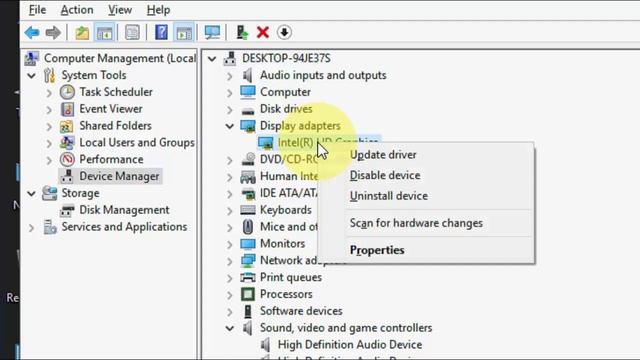This screenshot has width=640, height=360.
Task: Click the Shared Folders icon
Action: coord(67,126)
